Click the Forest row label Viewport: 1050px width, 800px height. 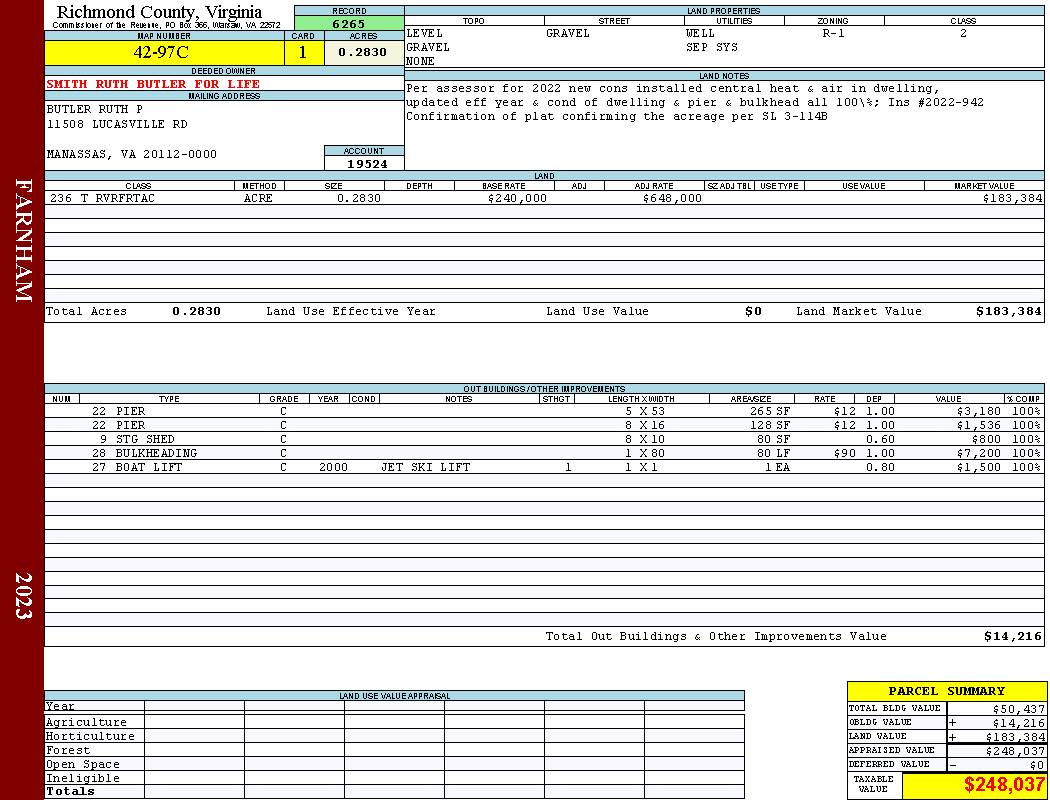pyautogui.click(x=68, y=750)
